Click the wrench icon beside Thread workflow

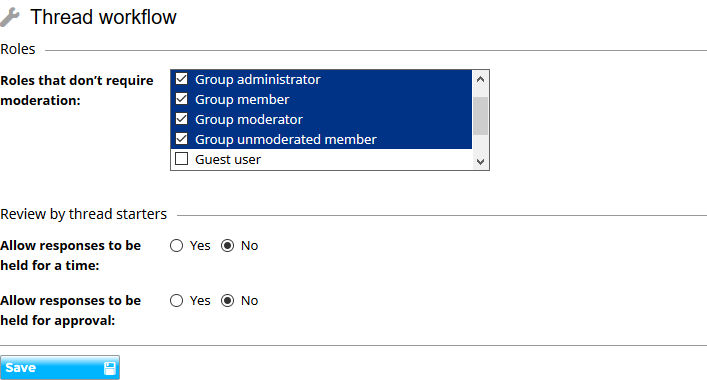[9, 17]
